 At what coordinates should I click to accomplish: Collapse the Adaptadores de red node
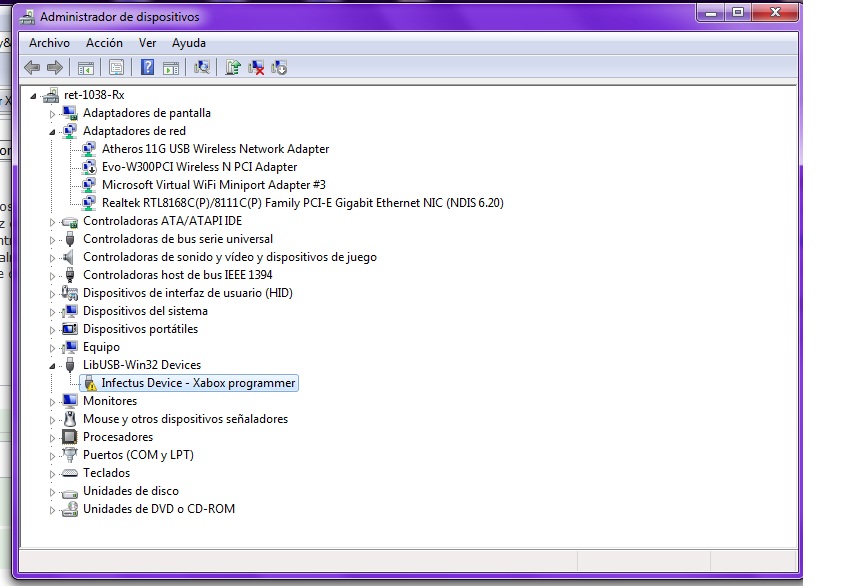pyautogui.click(x=52, y=132)
